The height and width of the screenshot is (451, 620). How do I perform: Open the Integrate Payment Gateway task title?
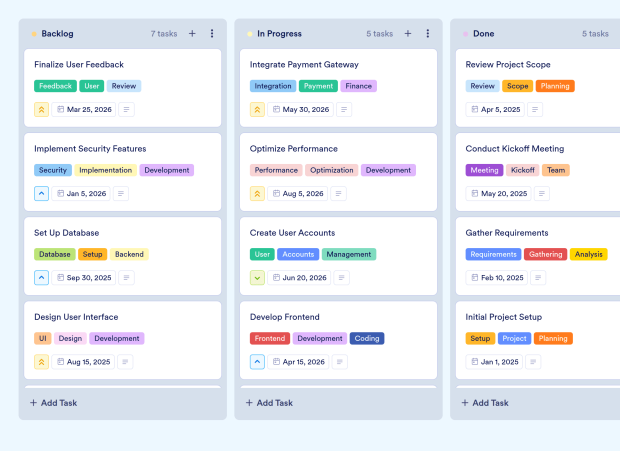(x=304, y=64)
